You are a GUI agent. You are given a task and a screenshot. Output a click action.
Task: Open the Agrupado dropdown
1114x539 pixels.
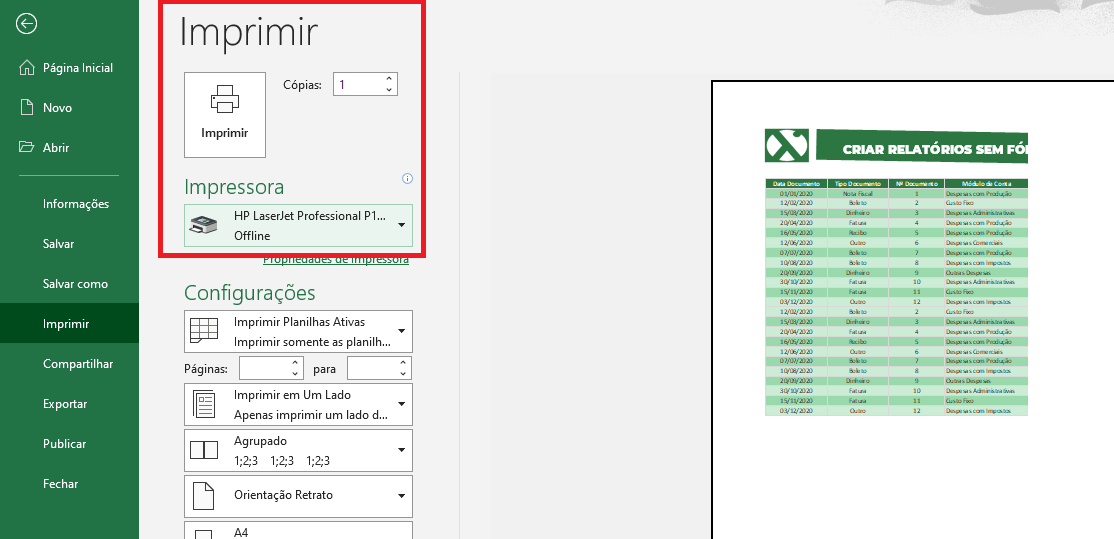coord(401,450)
